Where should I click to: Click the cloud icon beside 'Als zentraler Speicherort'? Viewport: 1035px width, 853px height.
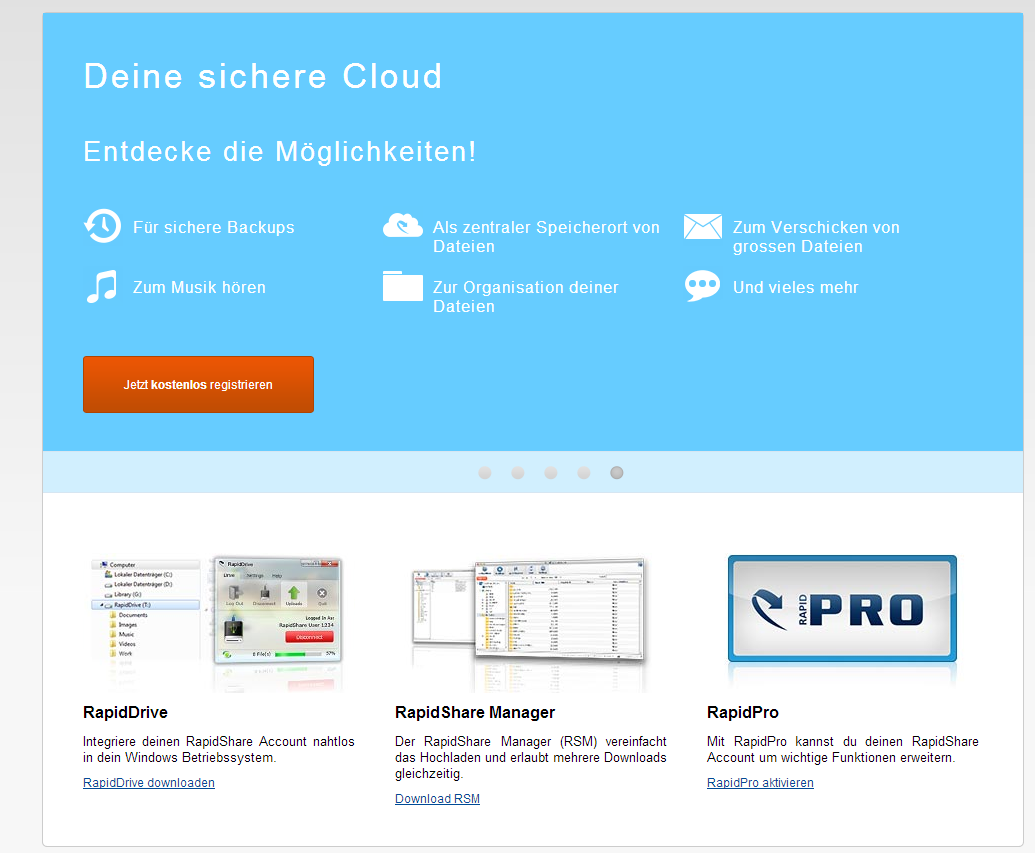(403, 226)
